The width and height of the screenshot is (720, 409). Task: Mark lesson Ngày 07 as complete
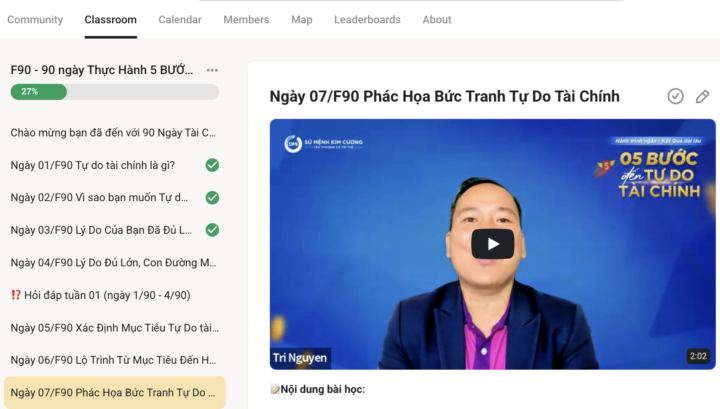[675, 96]
